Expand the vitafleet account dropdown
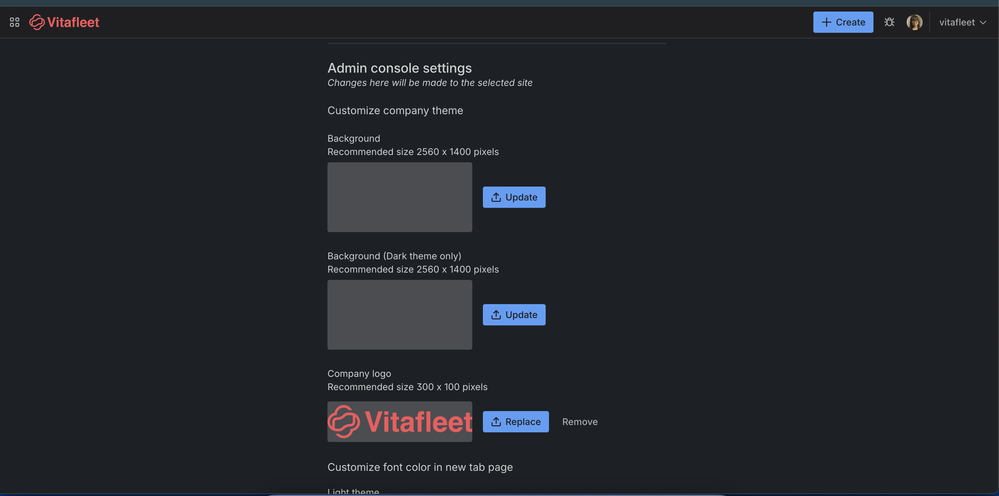 pyautogui.click(x=963, y=22)
